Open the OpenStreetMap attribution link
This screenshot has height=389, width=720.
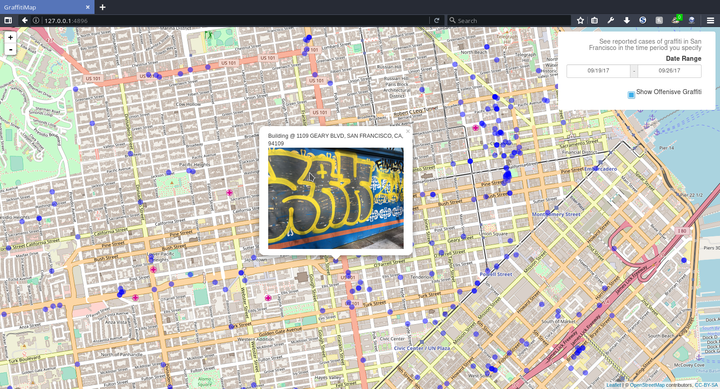tap(647, 385)
